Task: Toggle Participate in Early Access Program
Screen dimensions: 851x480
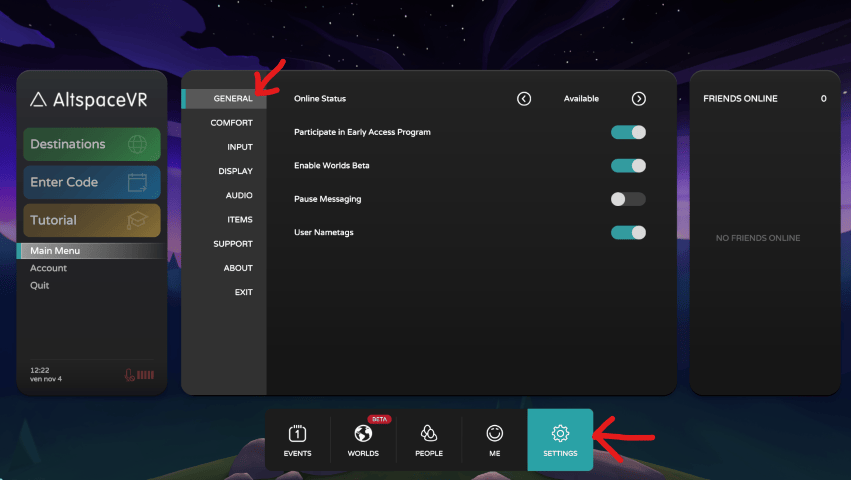Action: (628, 132)
